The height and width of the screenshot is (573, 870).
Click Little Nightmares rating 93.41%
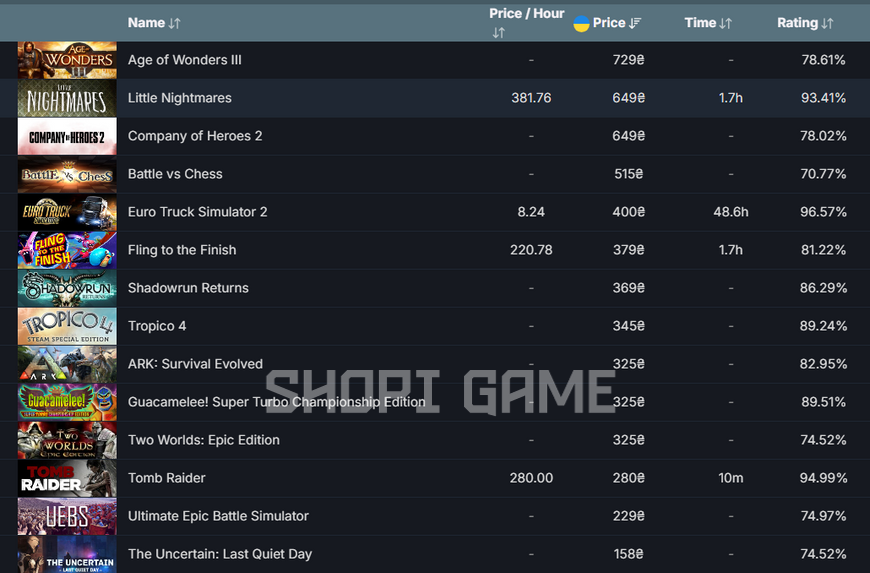click(823, 98)
